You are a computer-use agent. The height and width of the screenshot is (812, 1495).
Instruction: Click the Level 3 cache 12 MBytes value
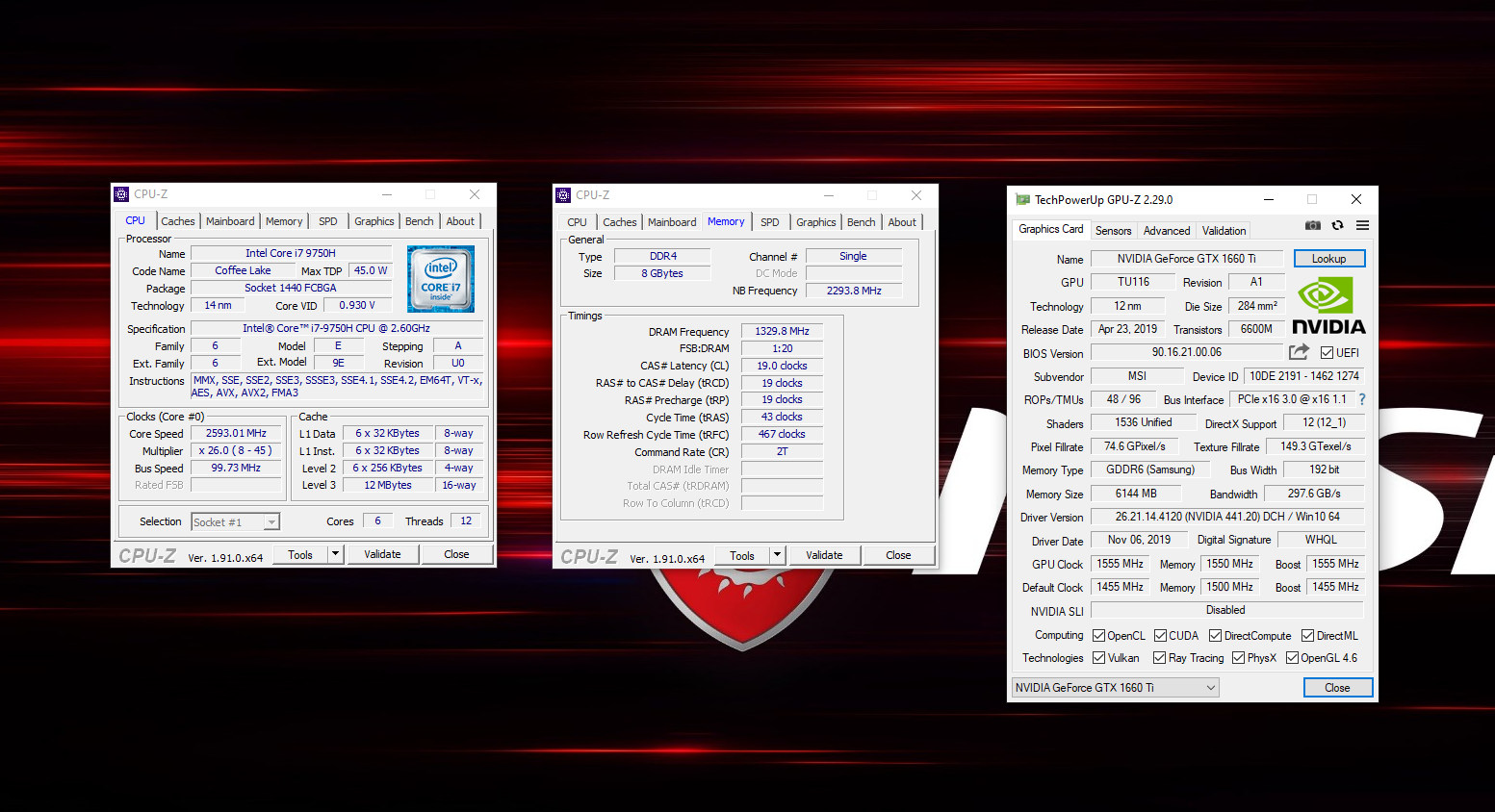point(388,486)
